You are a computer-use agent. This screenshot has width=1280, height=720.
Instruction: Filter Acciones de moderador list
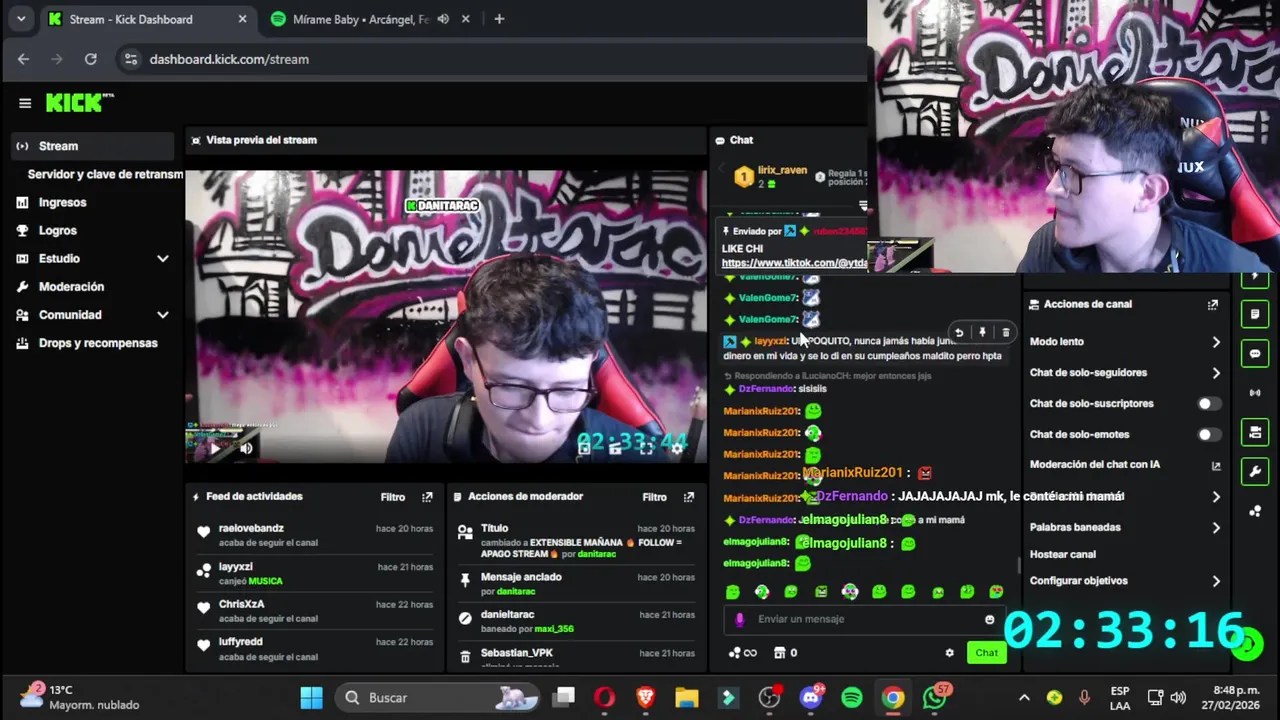pos(654,497)
